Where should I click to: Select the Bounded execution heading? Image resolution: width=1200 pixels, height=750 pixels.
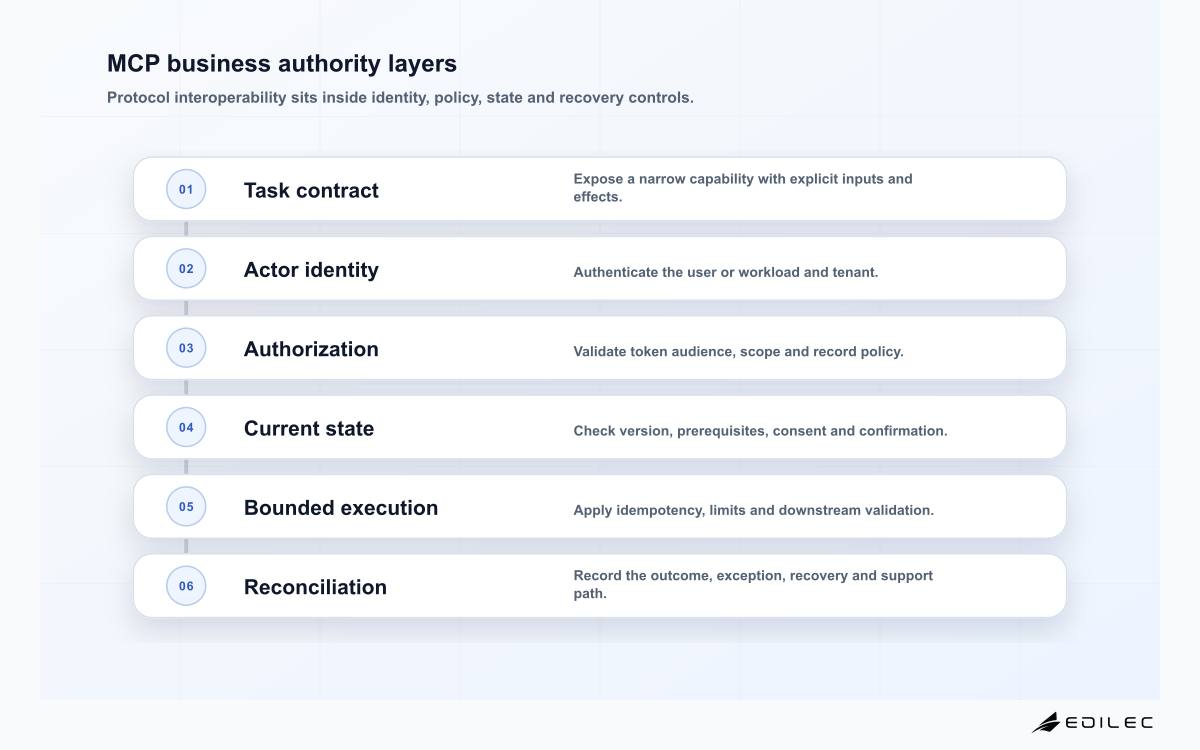click(x=341, y=507)
